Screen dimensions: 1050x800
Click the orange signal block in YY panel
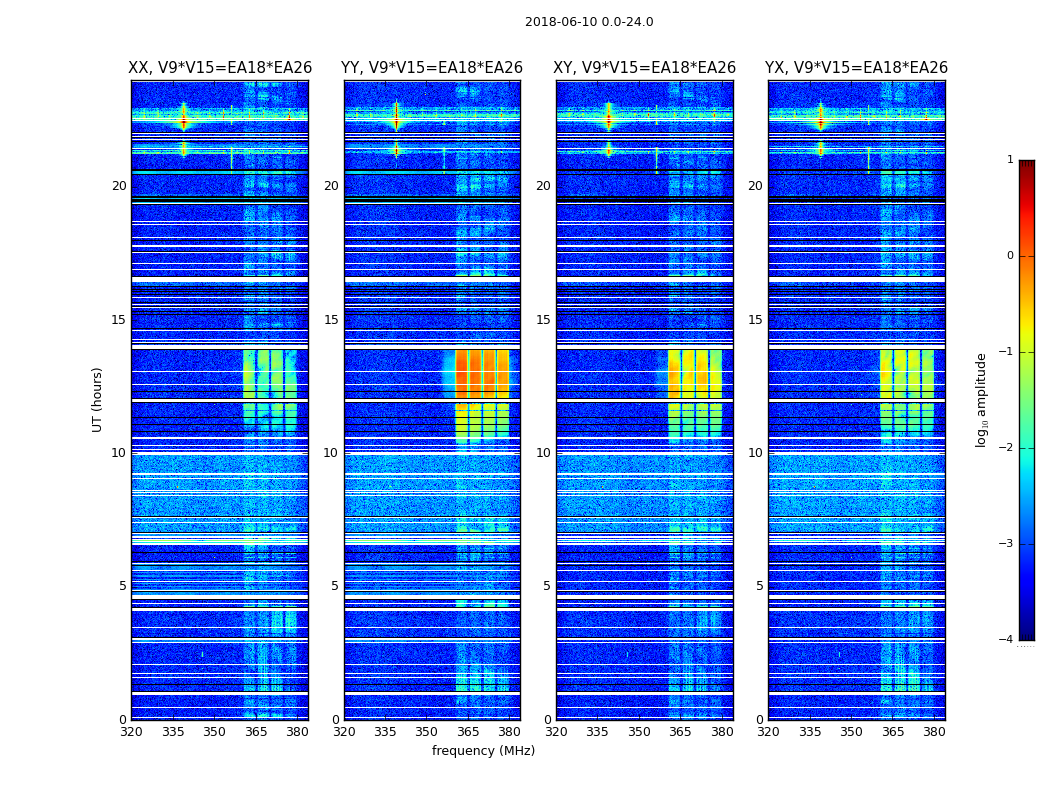click(x=482, y=375)
